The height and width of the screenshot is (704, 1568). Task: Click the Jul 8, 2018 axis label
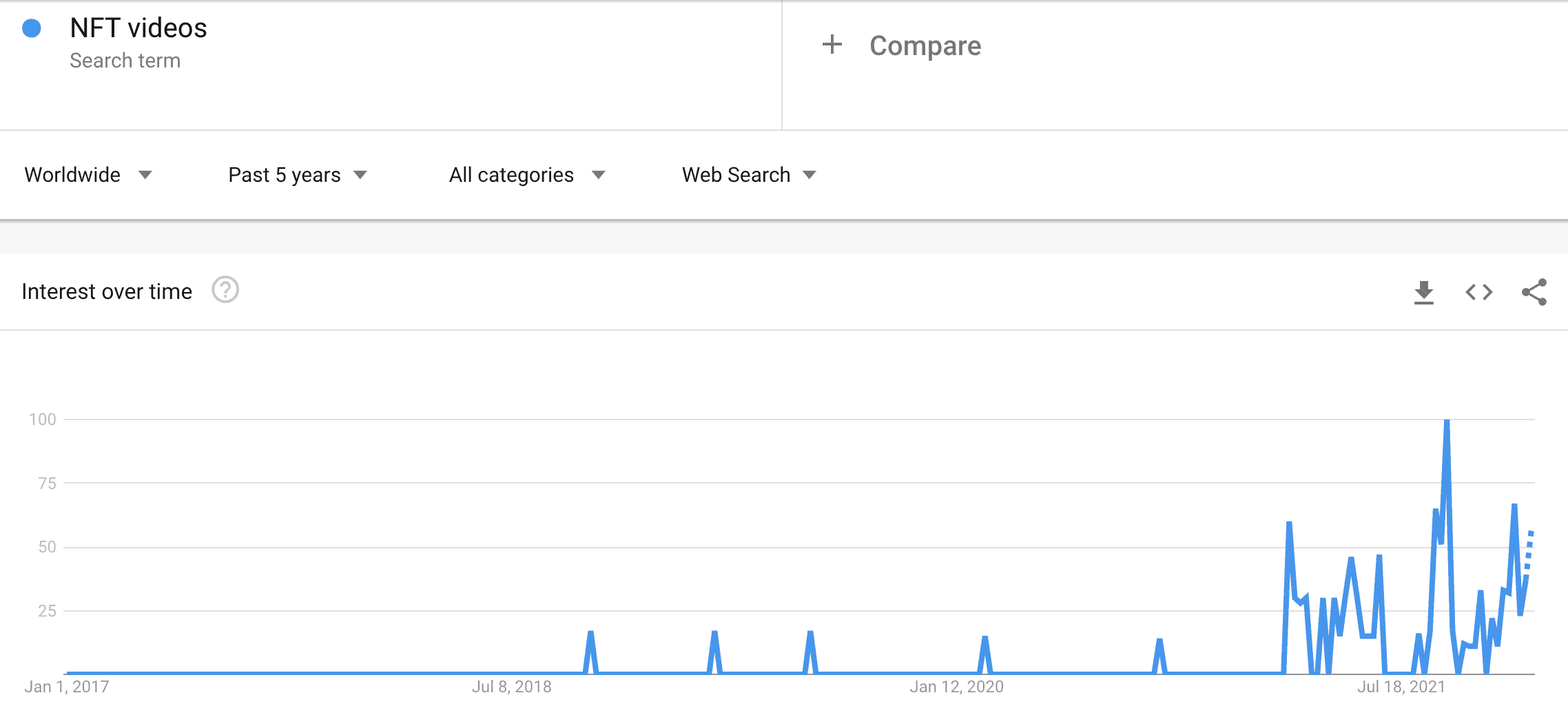point(510,686)
